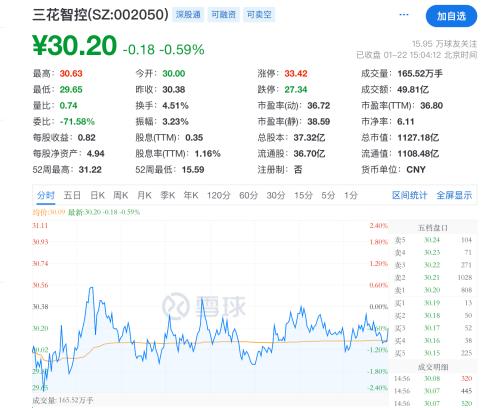Click the 最低 value 29.65
Viewport: 494px width, 408px height.
coord(71,89)
